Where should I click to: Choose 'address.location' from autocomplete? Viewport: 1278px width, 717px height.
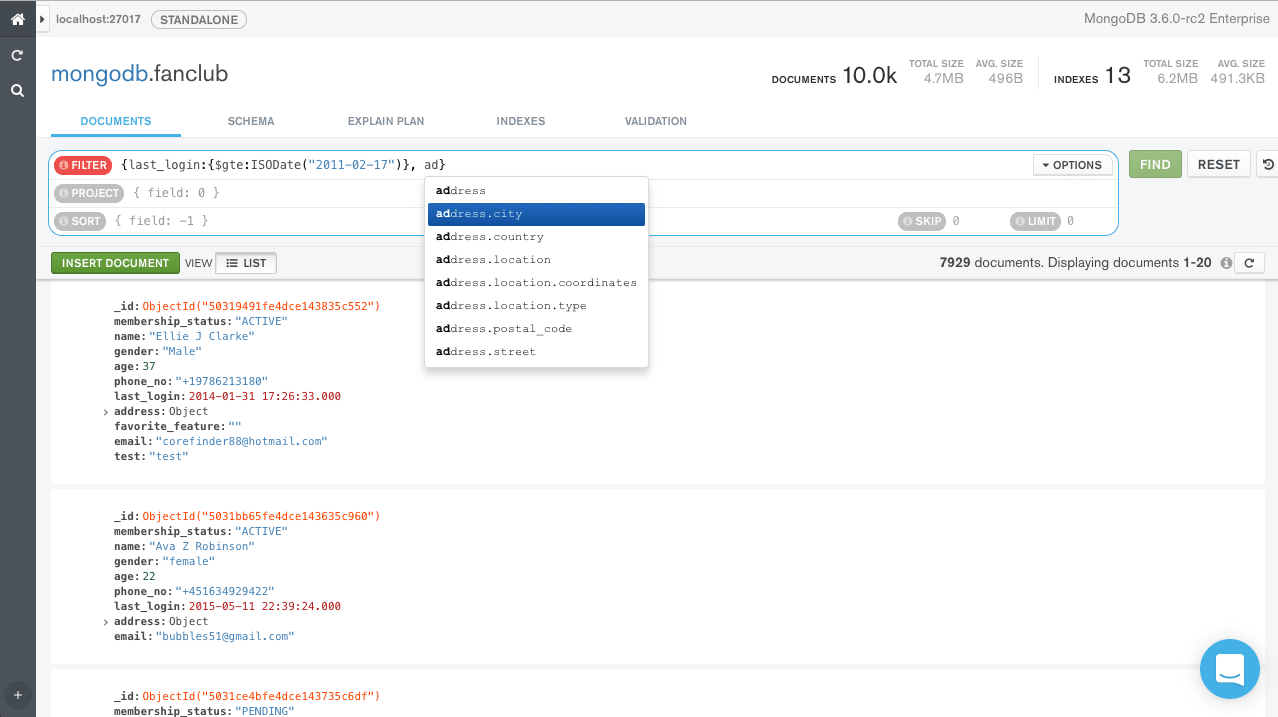pos(536,260)
